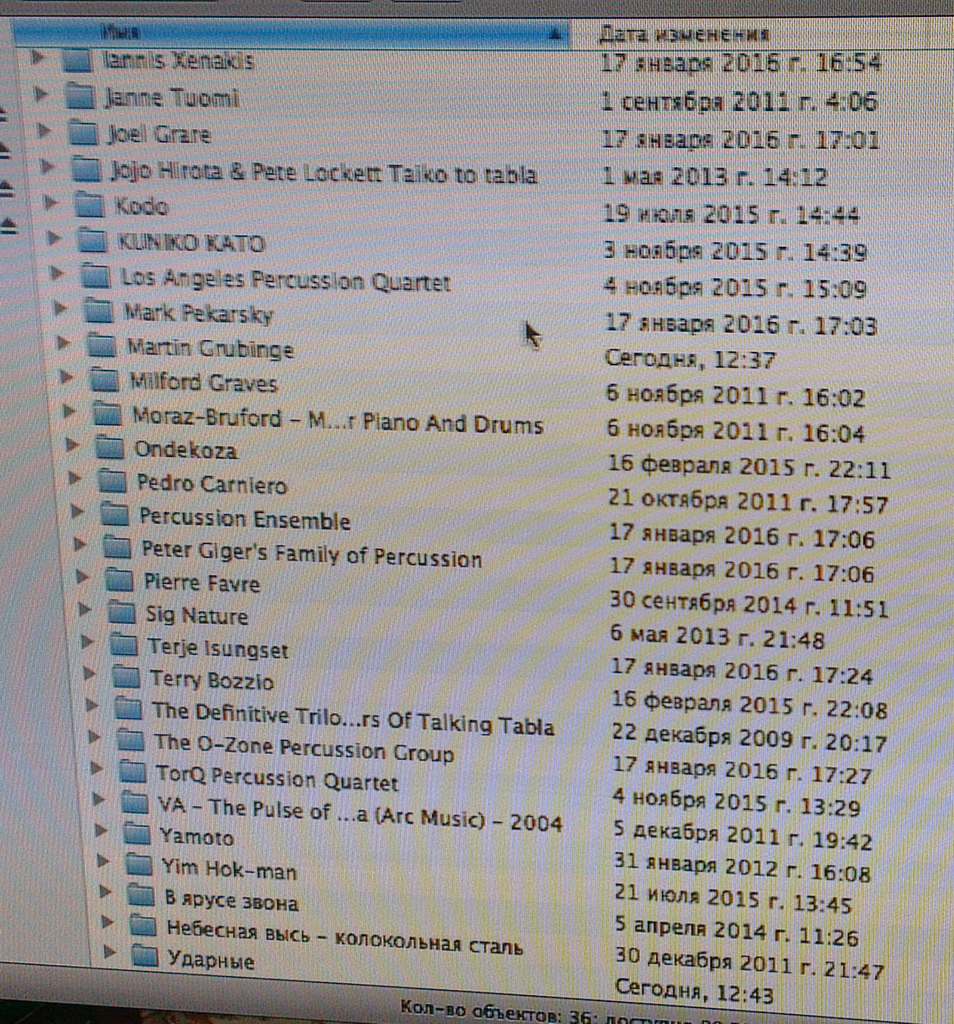Image resolution: width=954 pixels, height=1024 pixels.
Task: Select the В ярусе звона folder name
Action: (x=231, y=901)
